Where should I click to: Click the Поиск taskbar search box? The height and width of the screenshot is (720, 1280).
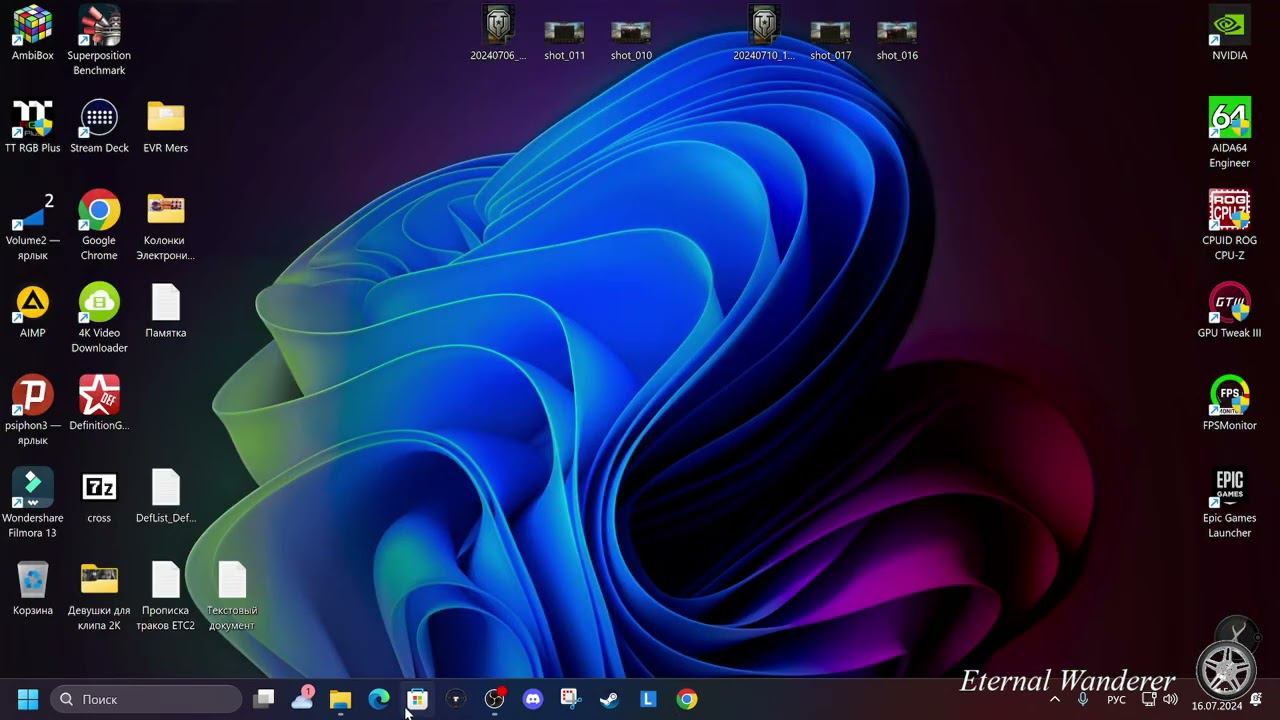click(x=146, y=699)
